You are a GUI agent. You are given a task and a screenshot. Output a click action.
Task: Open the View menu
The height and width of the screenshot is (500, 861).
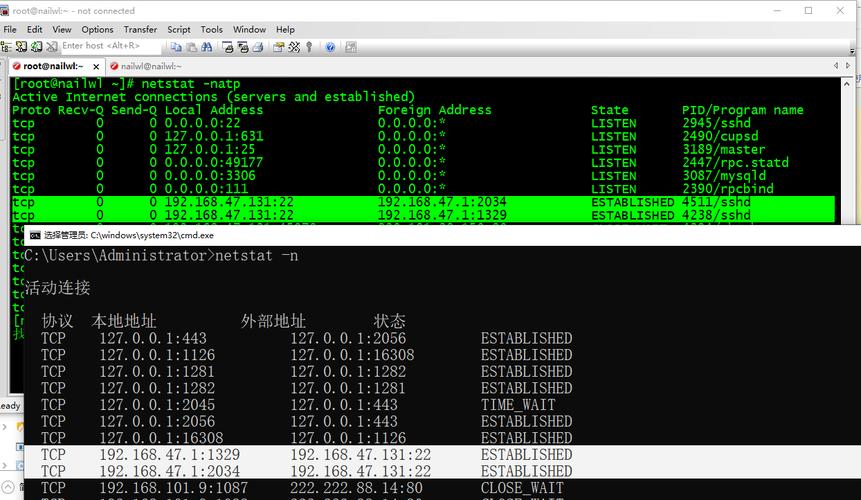(62, 30)
